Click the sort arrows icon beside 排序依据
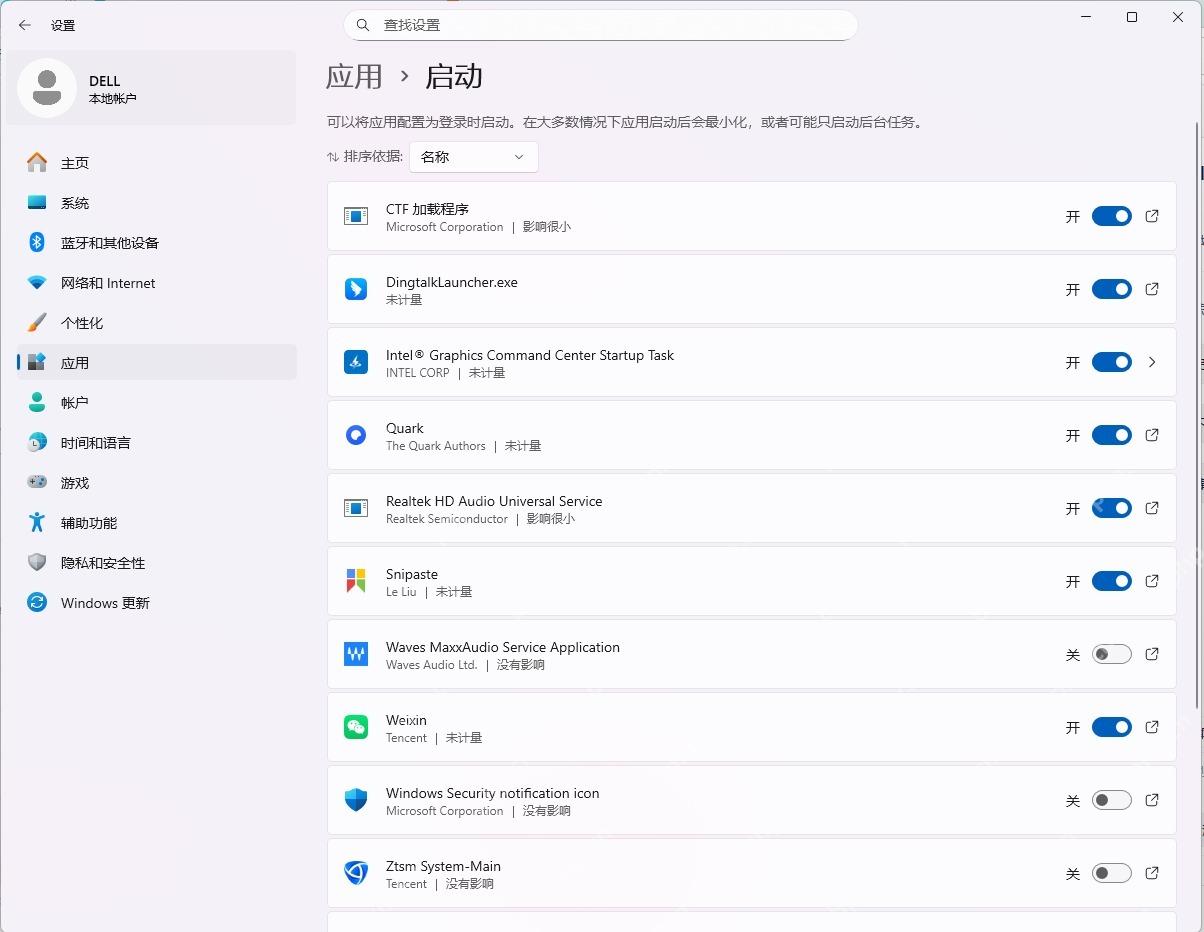 pyautogui.click(x=333, y=157)
